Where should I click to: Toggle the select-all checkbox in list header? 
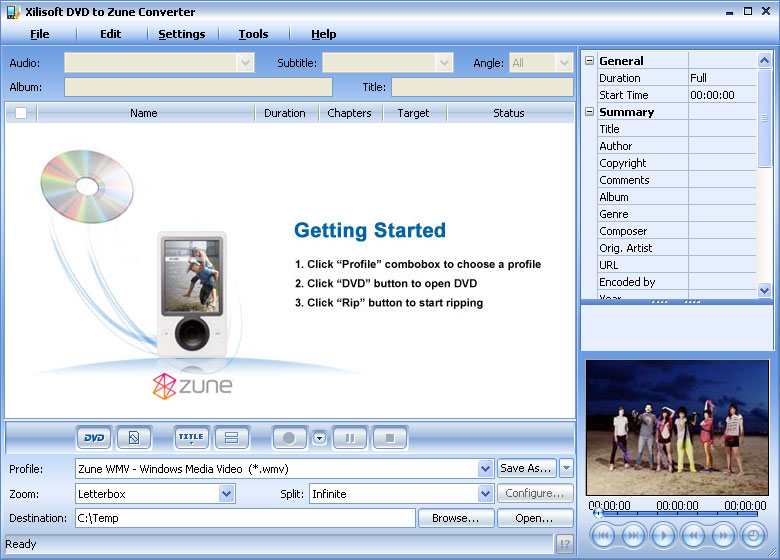tap(21, 113)
